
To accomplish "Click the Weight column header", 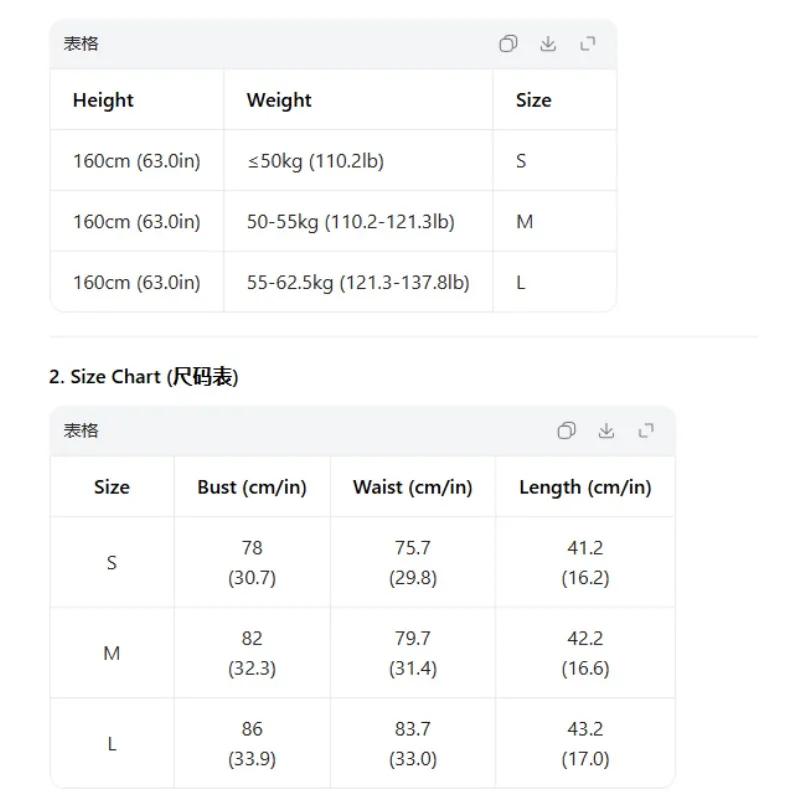I will tap(279, 100).
